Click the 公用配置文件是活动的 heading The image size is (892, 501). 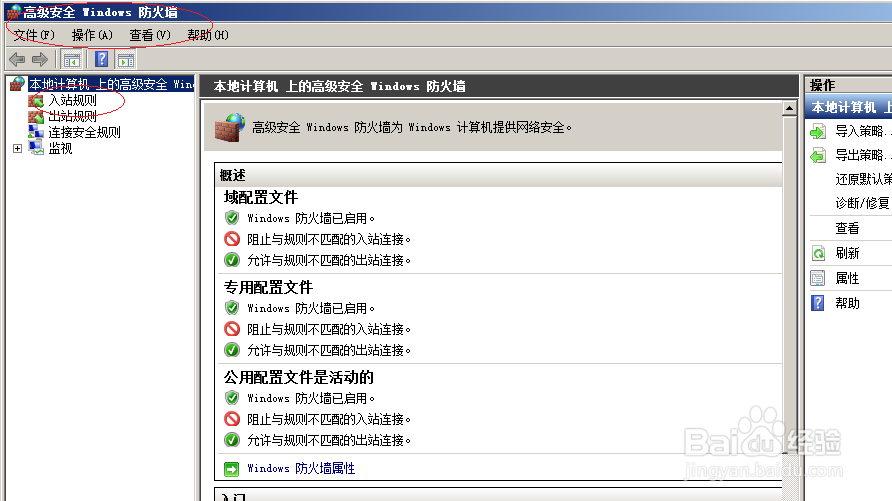click(x=299, y=378)
